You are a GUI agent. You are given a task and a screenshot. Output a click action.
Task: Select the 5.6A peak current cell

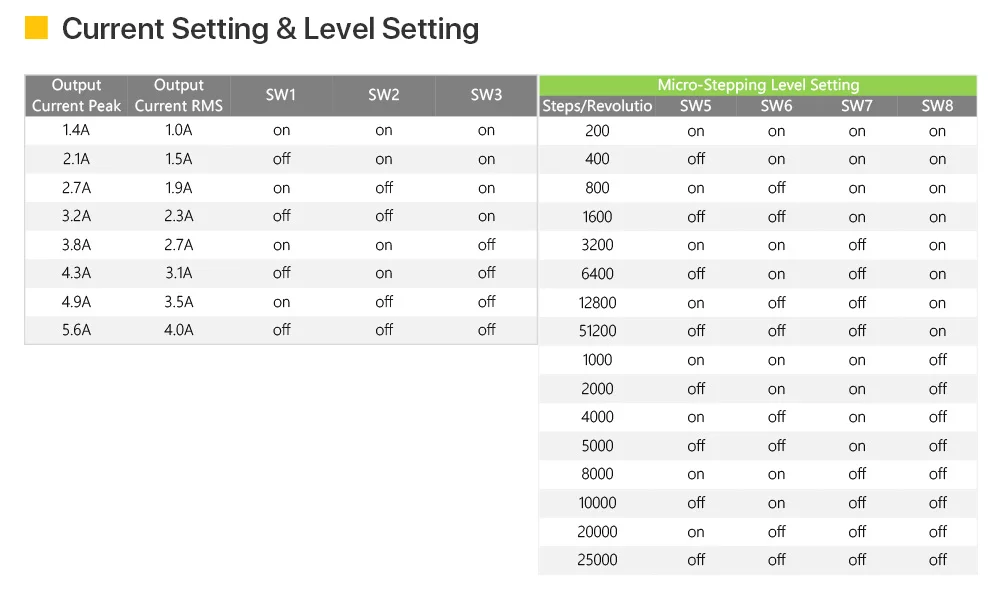click(77, 330)
